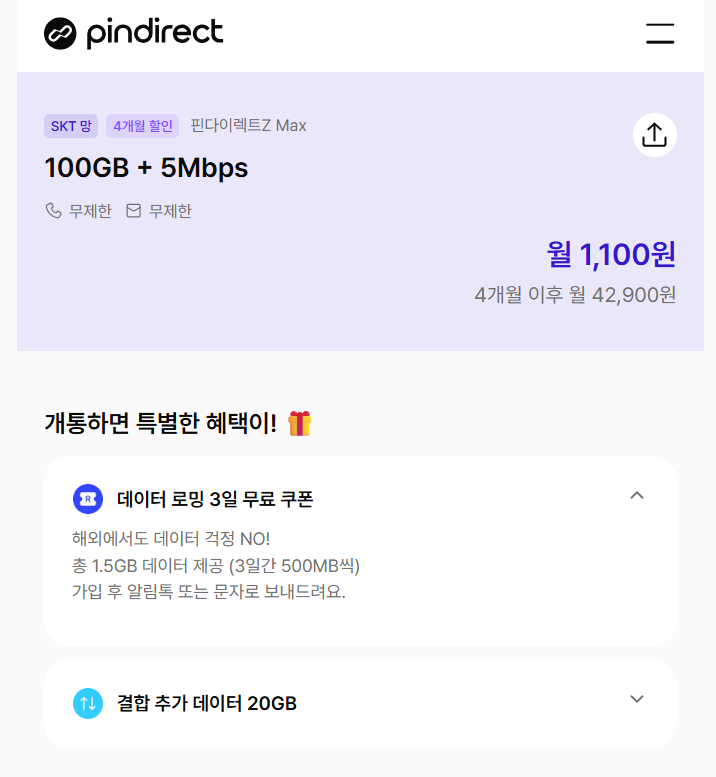
Task: Click the 데이터 로밍 3일 무료 쿠폰 title
Action: pos(215,499)
